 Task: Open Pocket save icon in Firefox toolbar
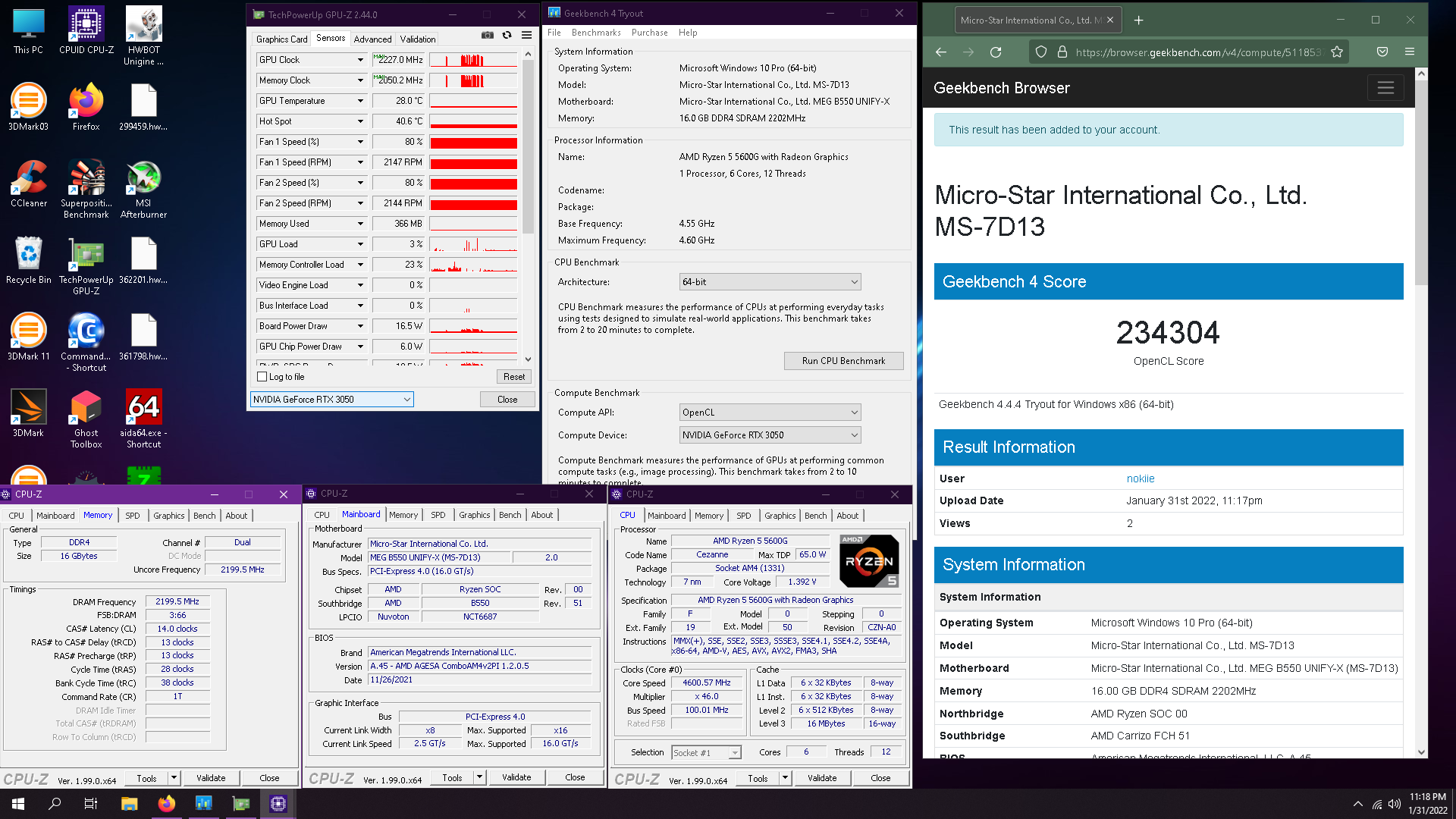[1382, 52]
